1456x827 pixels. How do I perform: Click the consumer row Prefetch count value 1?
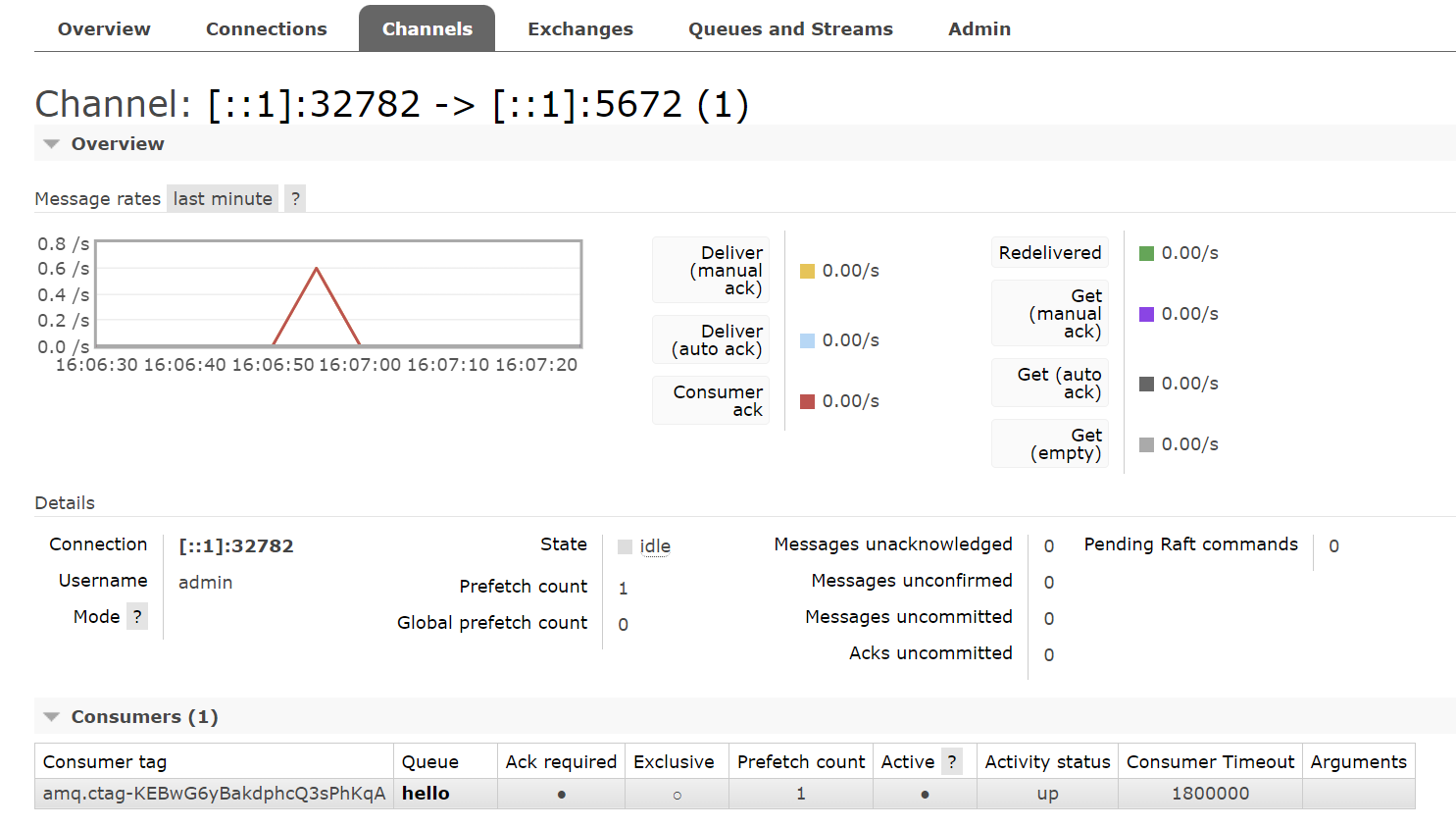click(x=801, y=793)
